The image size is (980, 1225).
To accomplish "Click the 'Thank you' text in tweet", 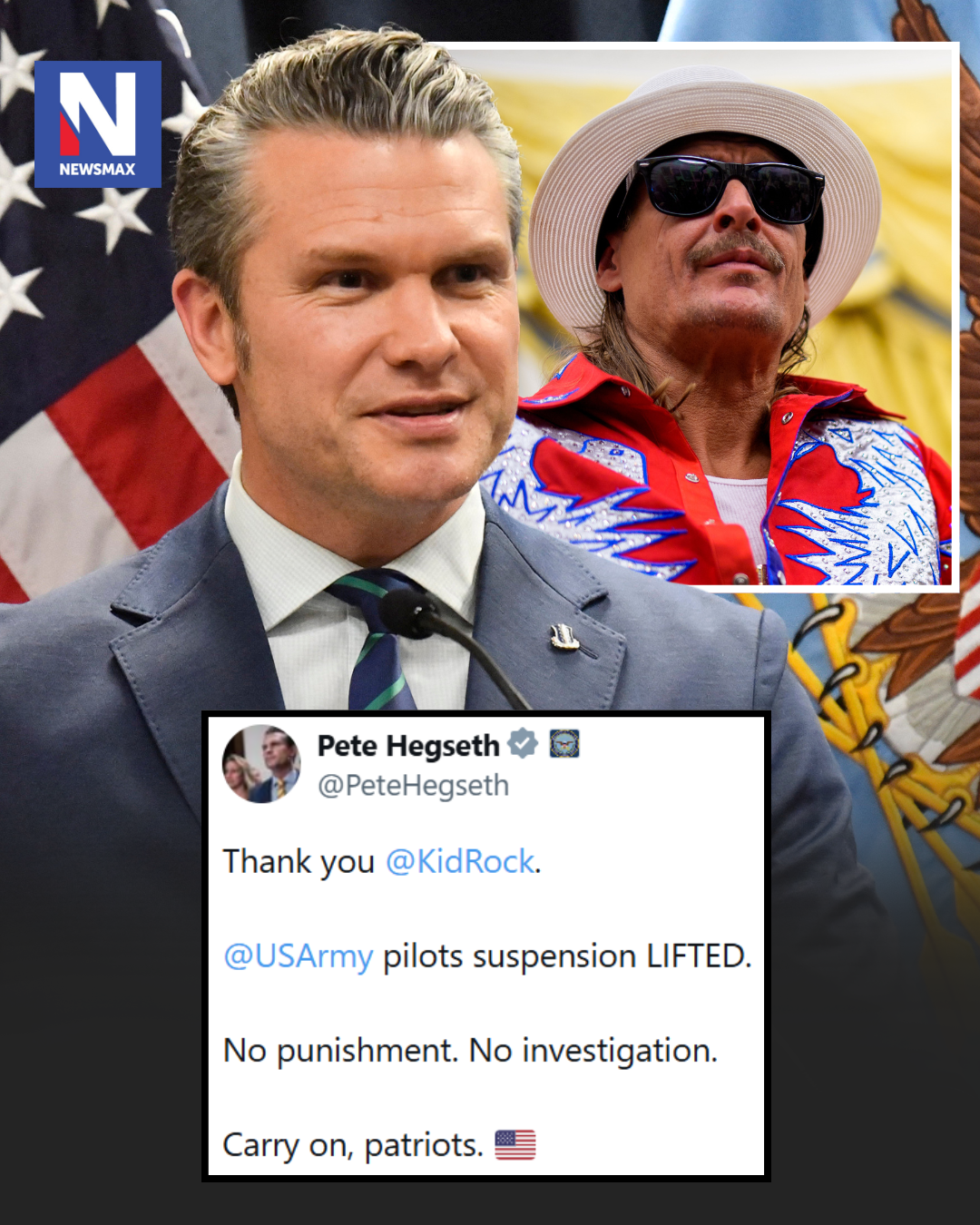I will pyautogui.click(x=299, y=862).
